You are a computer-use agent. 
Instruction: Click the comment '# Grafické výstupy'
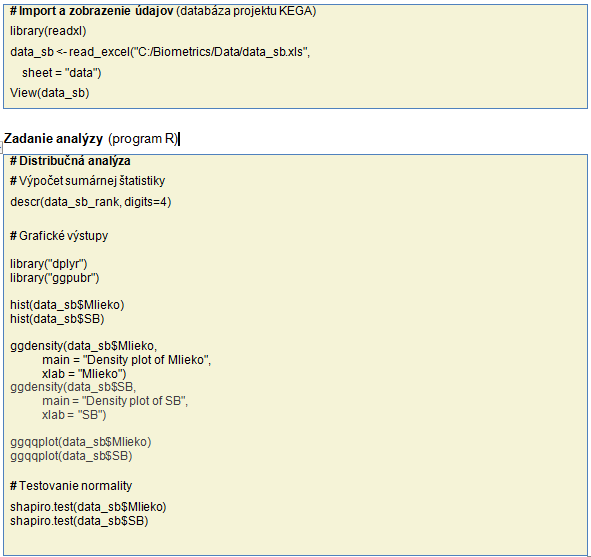59,236
